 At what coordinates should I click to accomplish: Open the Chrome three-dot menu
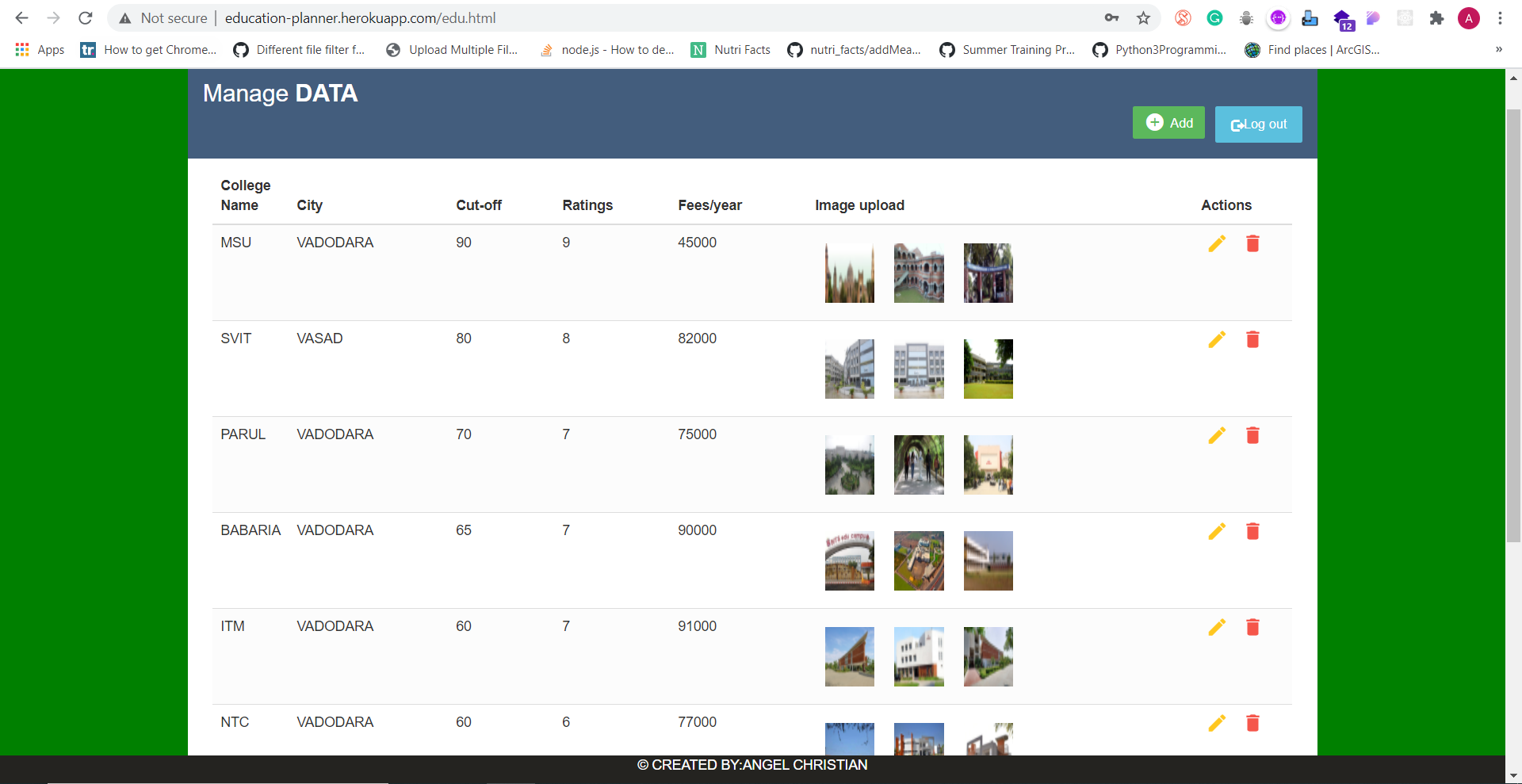1500,17
